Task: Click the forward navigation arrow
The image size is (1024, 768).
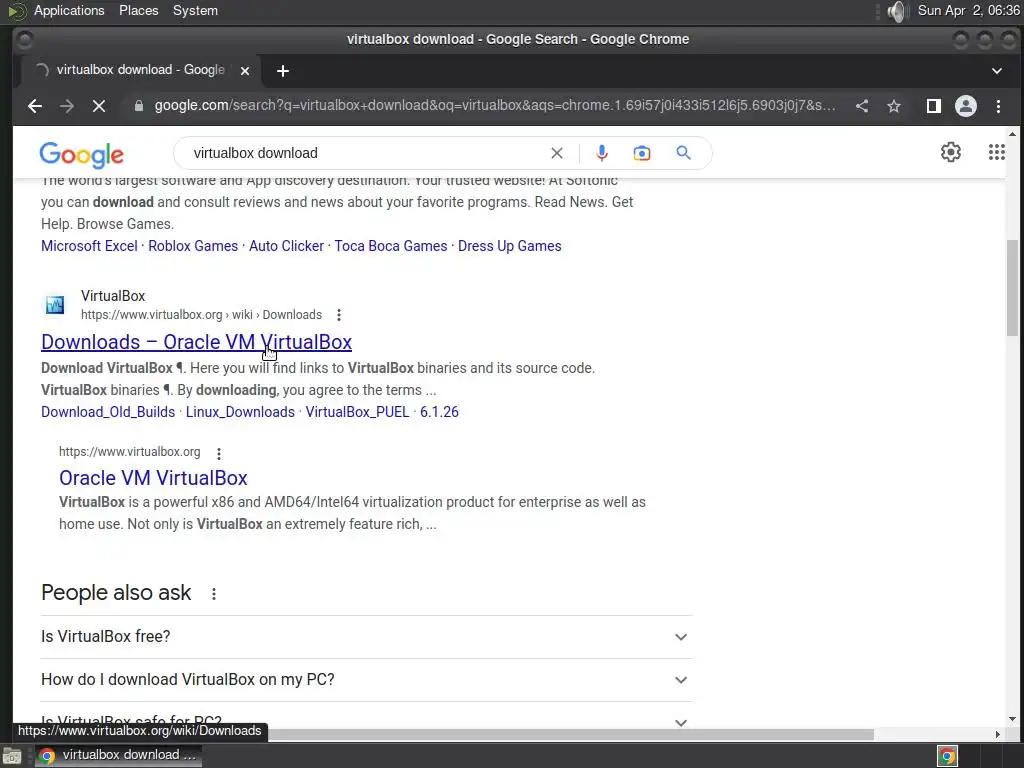Action: [x=67, y=106]
